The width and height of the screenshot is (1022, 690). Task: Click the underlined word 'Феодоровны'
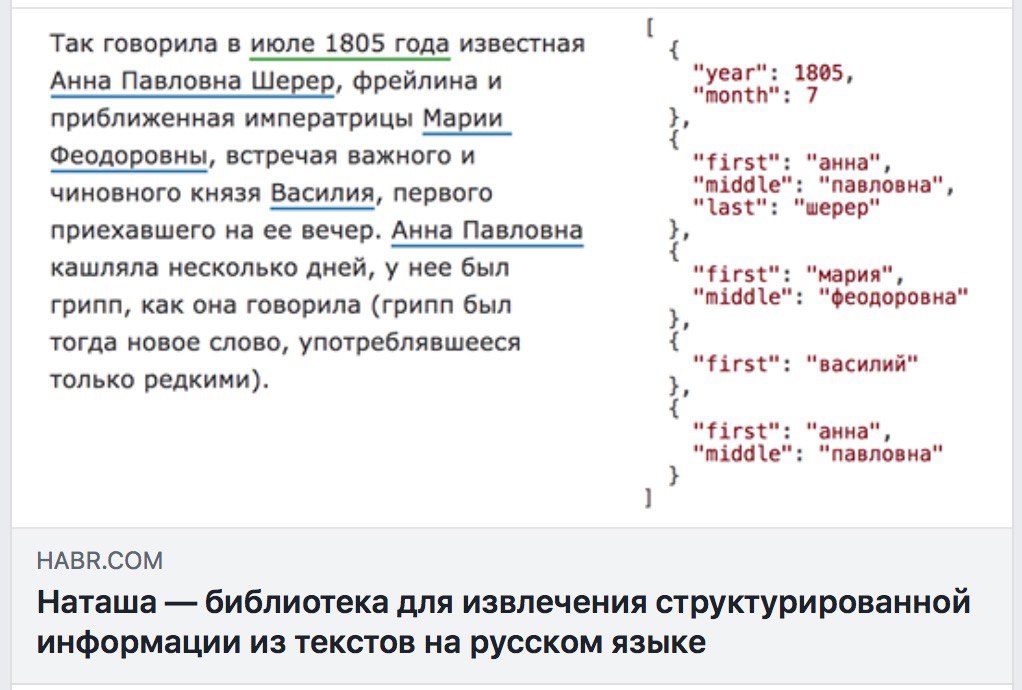(129, 156)
